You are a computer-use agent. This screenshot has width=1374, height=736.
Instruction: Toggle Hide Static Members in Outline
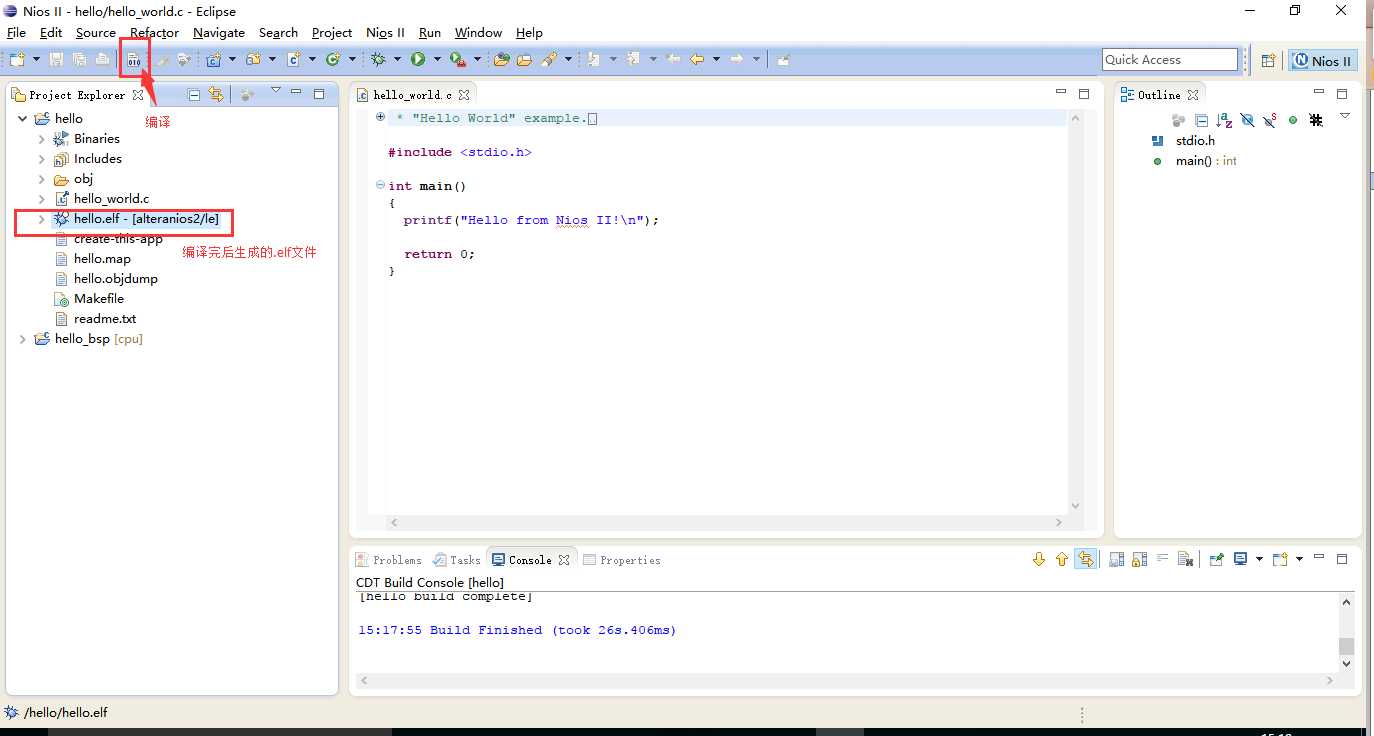point(1270,120)
